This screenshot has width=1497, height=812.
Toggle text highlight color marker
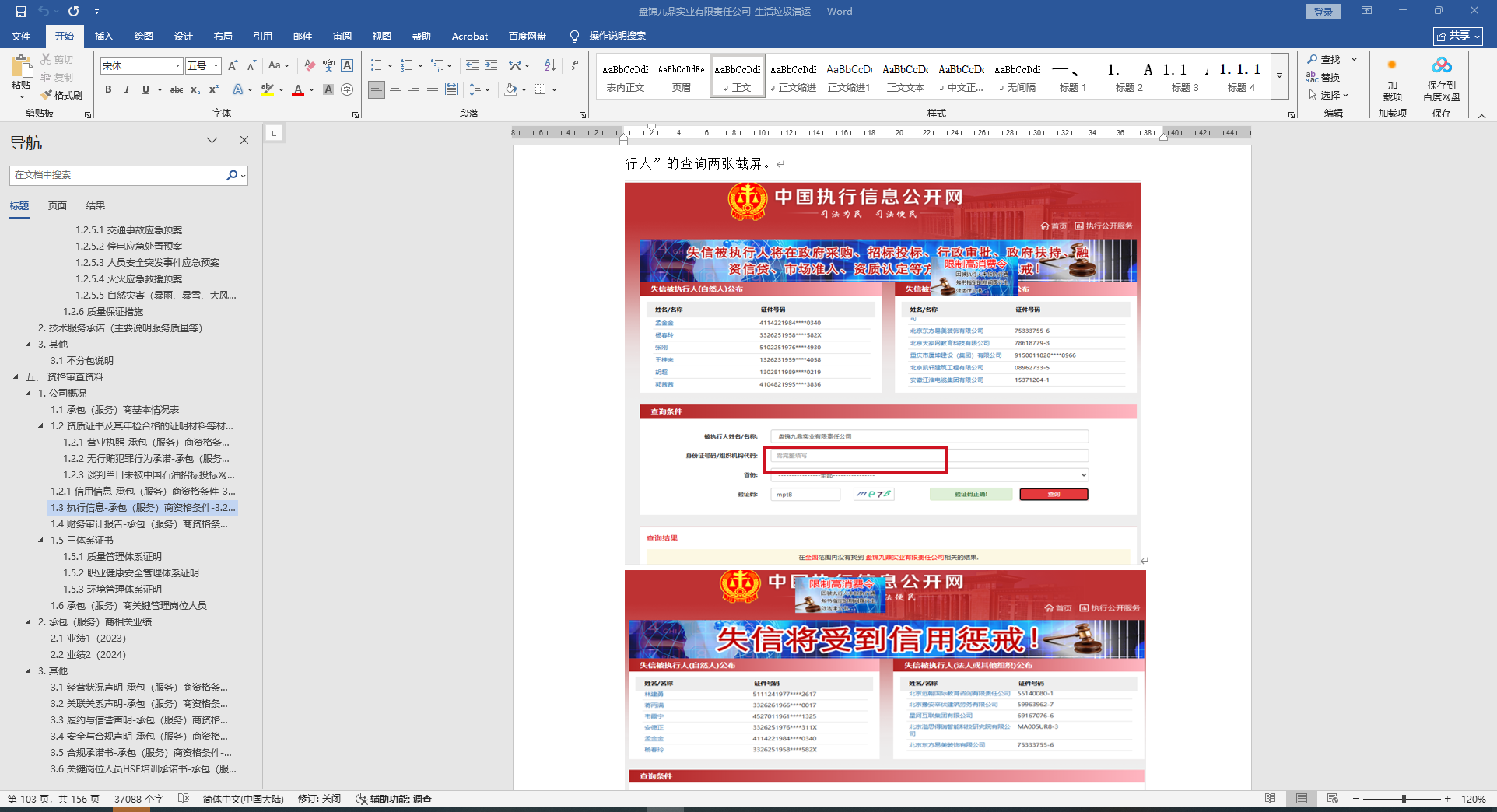pos(268,89)
